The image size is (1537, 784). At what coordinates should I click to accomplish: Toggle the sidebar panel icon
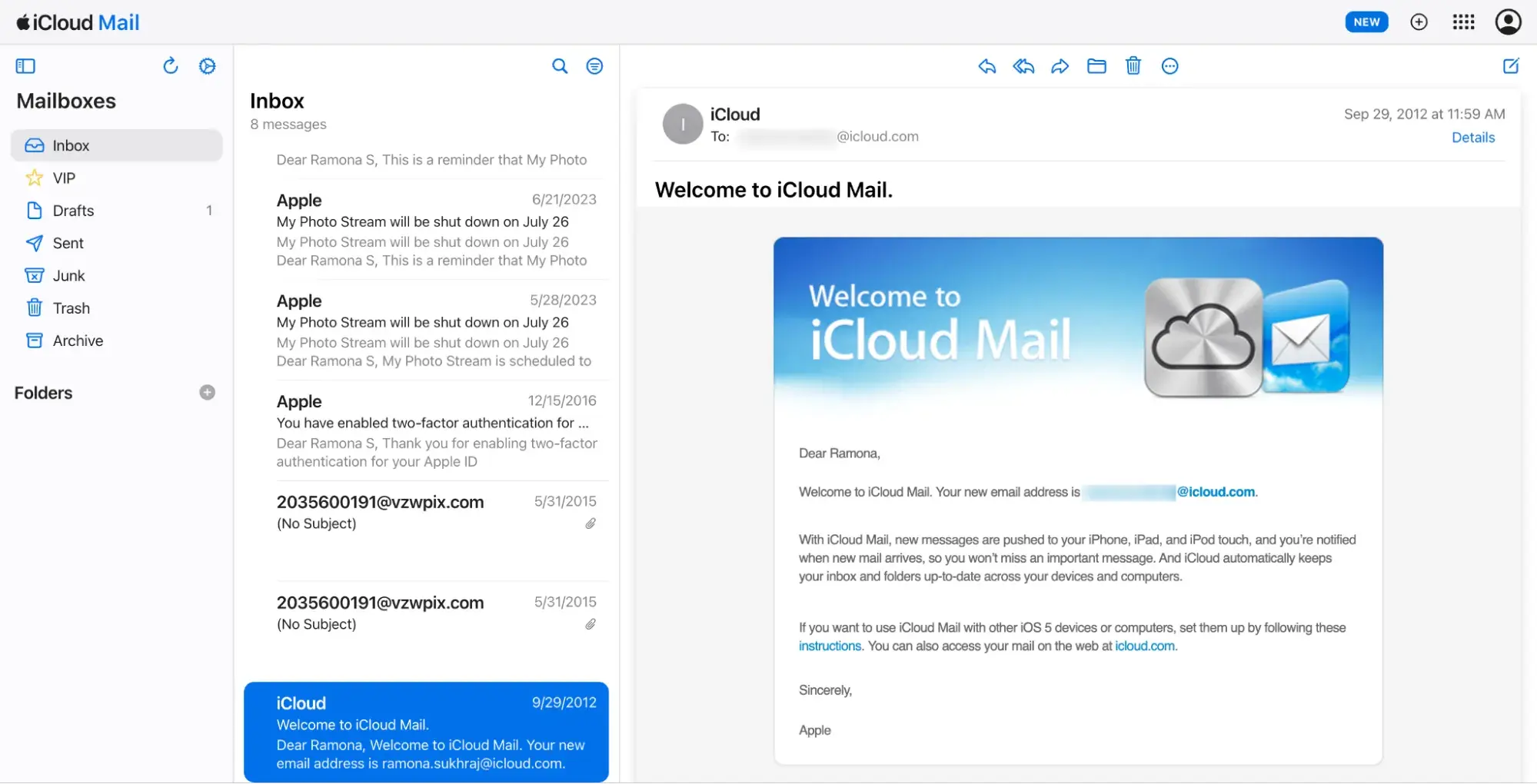25,66
